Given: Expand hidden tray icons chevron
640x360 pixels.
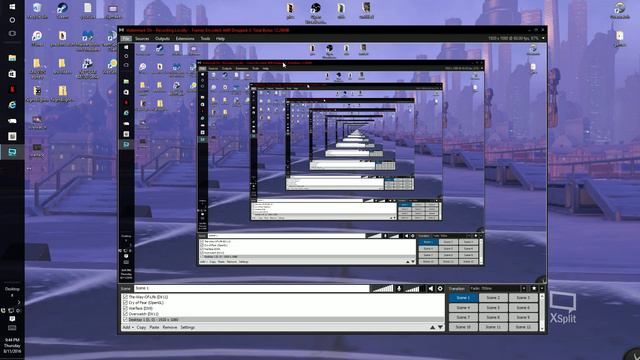Looking at the screenshot, I should tap(19, 302).
